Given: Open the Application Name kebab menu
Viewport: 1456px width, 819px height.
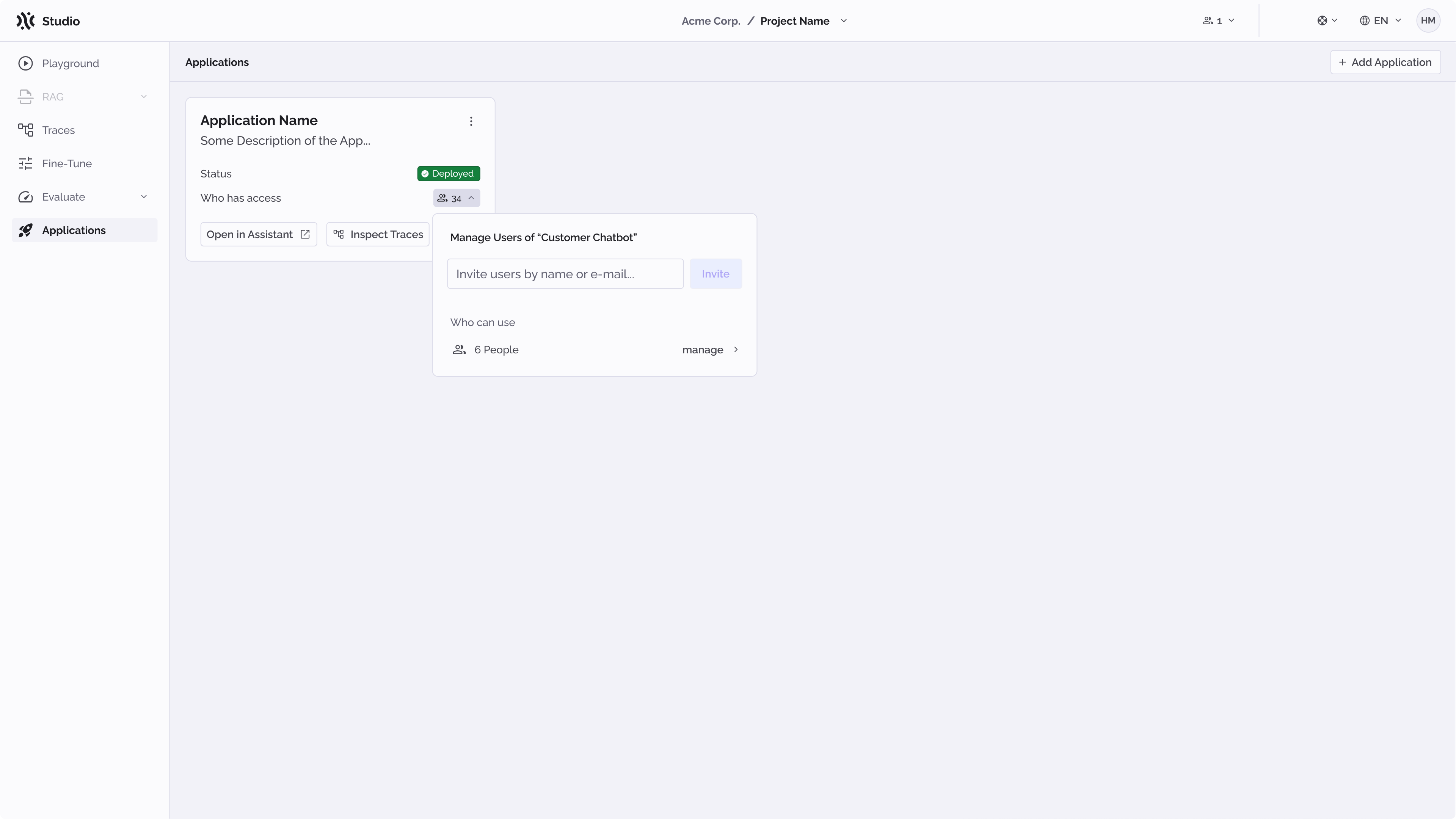Looking at the screenshot, I should pyautogui.click(x=471, y=121).
